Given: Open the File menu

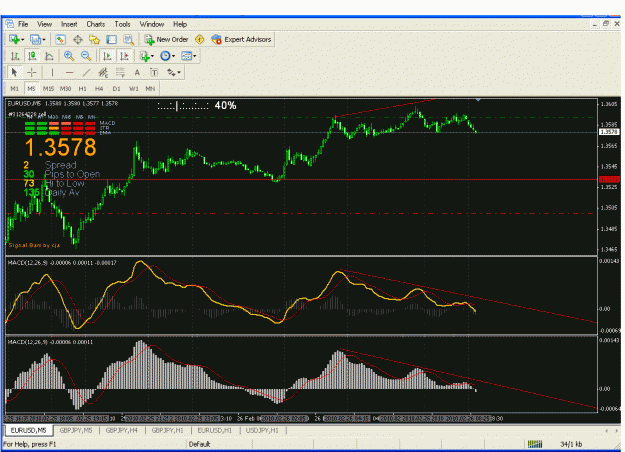Looking at the screenshot, I should click(x=23, y=24).
